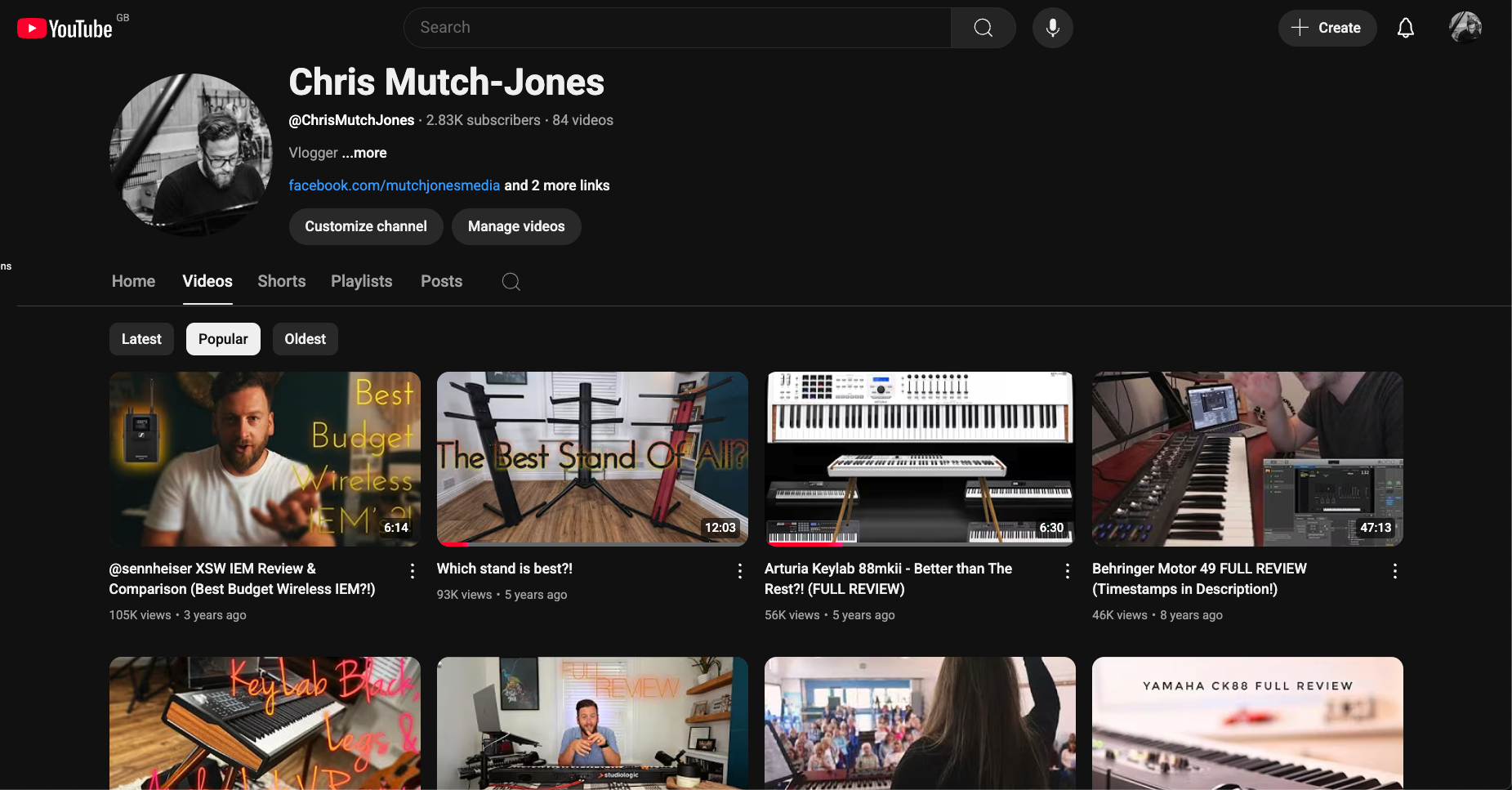Open the notifications bell
The height and width of the screenshot is (790, 1512).
click(1406, 28)
